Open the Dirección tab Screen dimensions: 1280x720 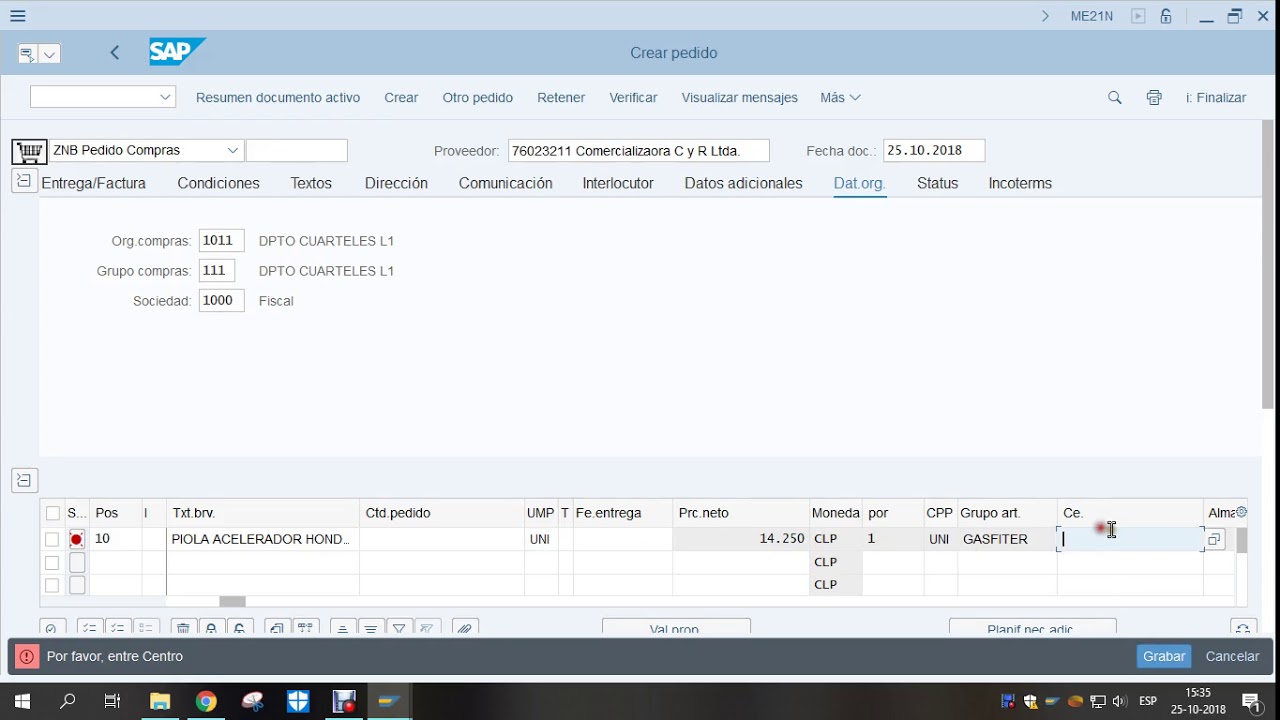click(396, 183)
